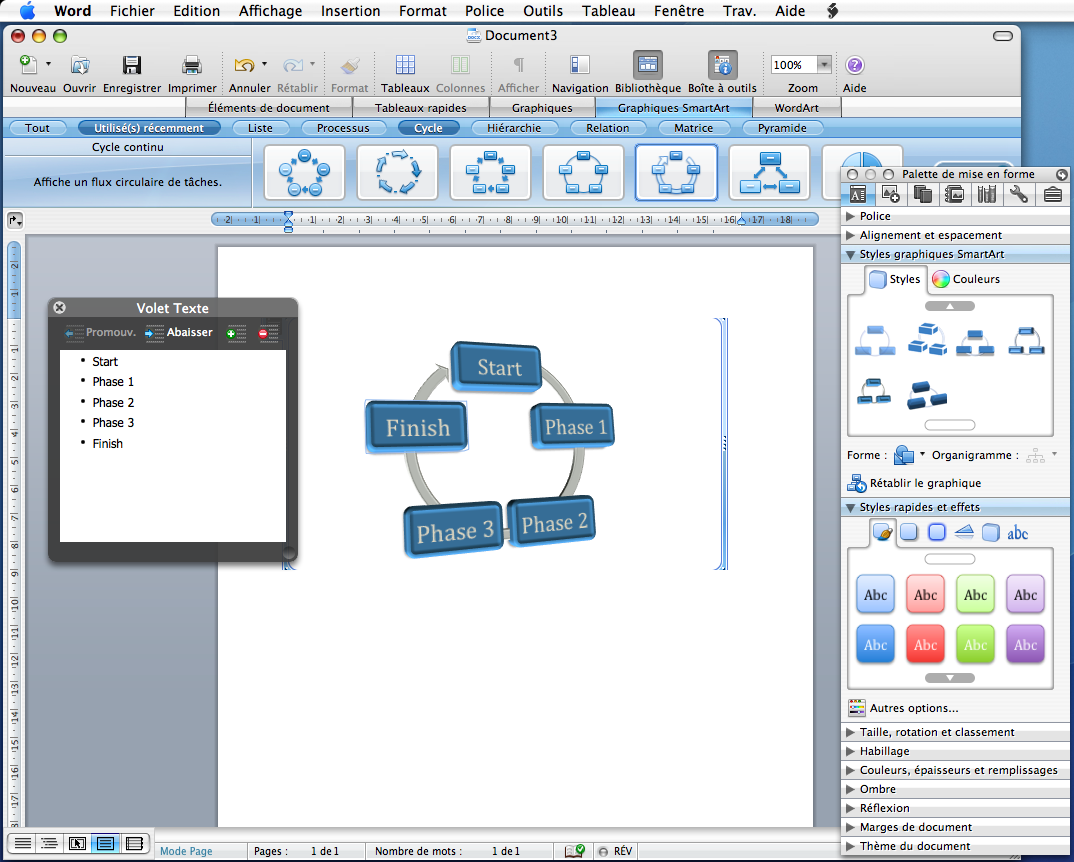Click the Ouvrir folder icon

pyautogui.click(x=80, y=65)
